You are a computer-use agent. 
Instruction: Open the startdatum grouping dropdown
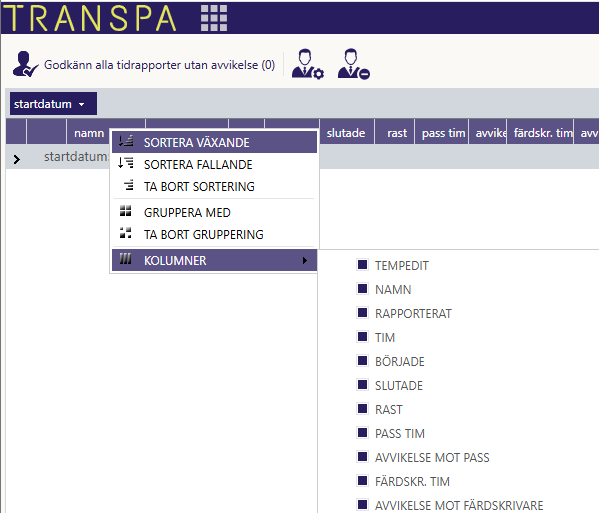coord(53,104)
